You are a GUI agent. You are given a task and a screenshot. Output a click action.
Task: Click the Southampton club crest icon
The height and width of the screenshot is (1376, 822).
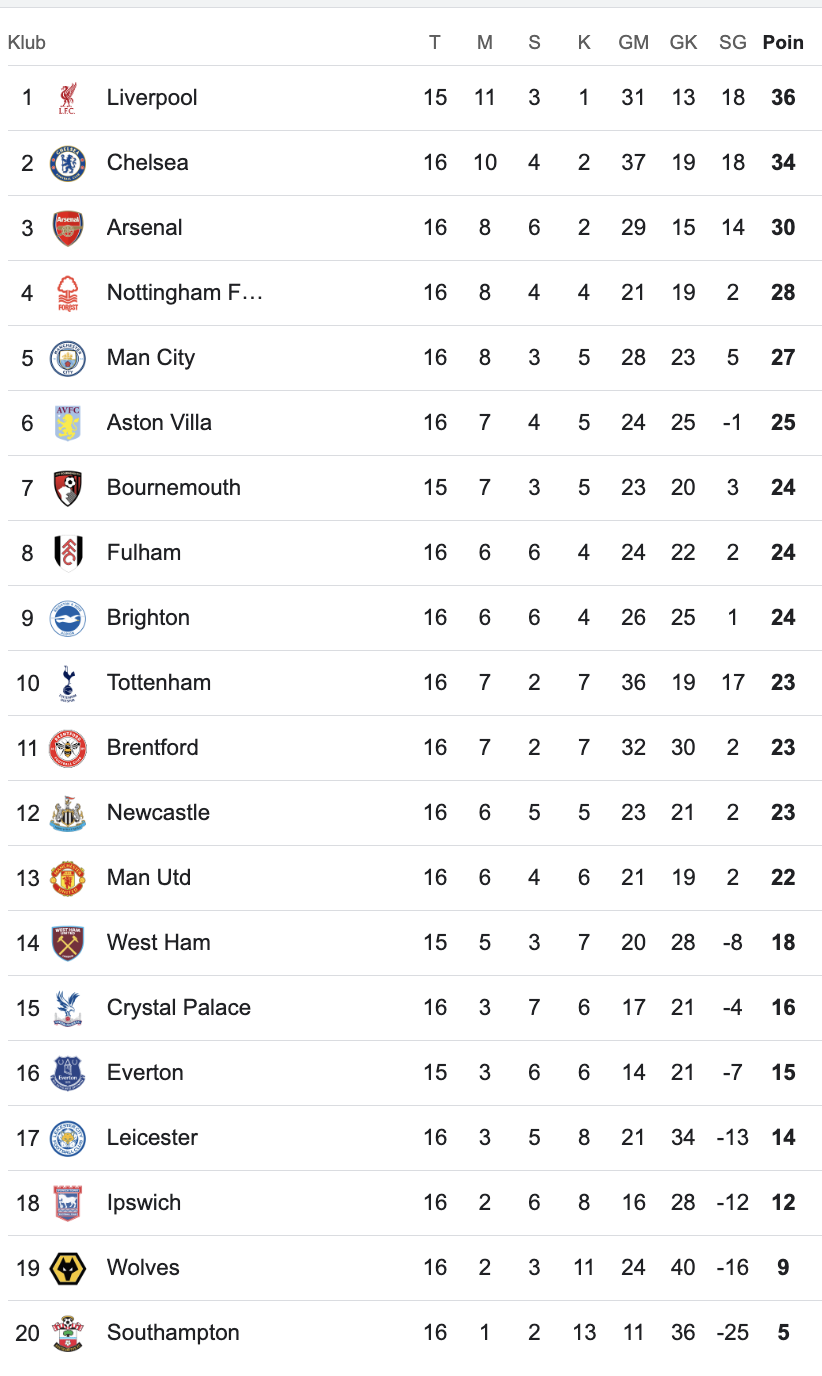tap(67, 1333)
